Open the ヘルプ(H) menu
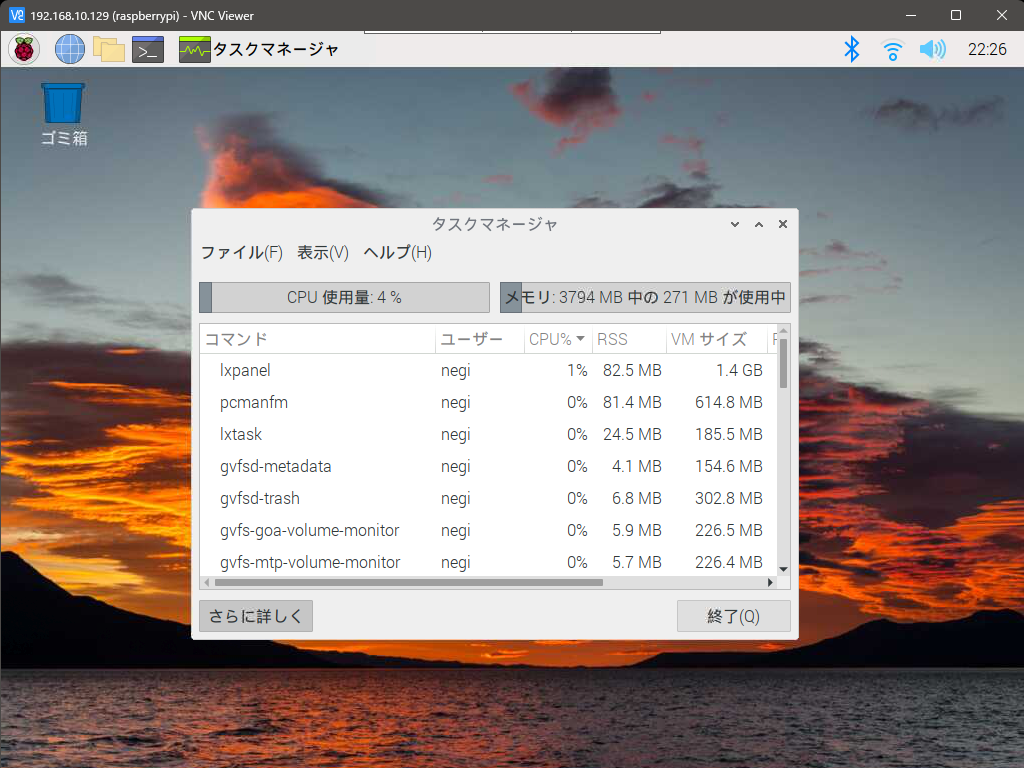Viewport: 1024px width, 768px height. pos(397,252)
